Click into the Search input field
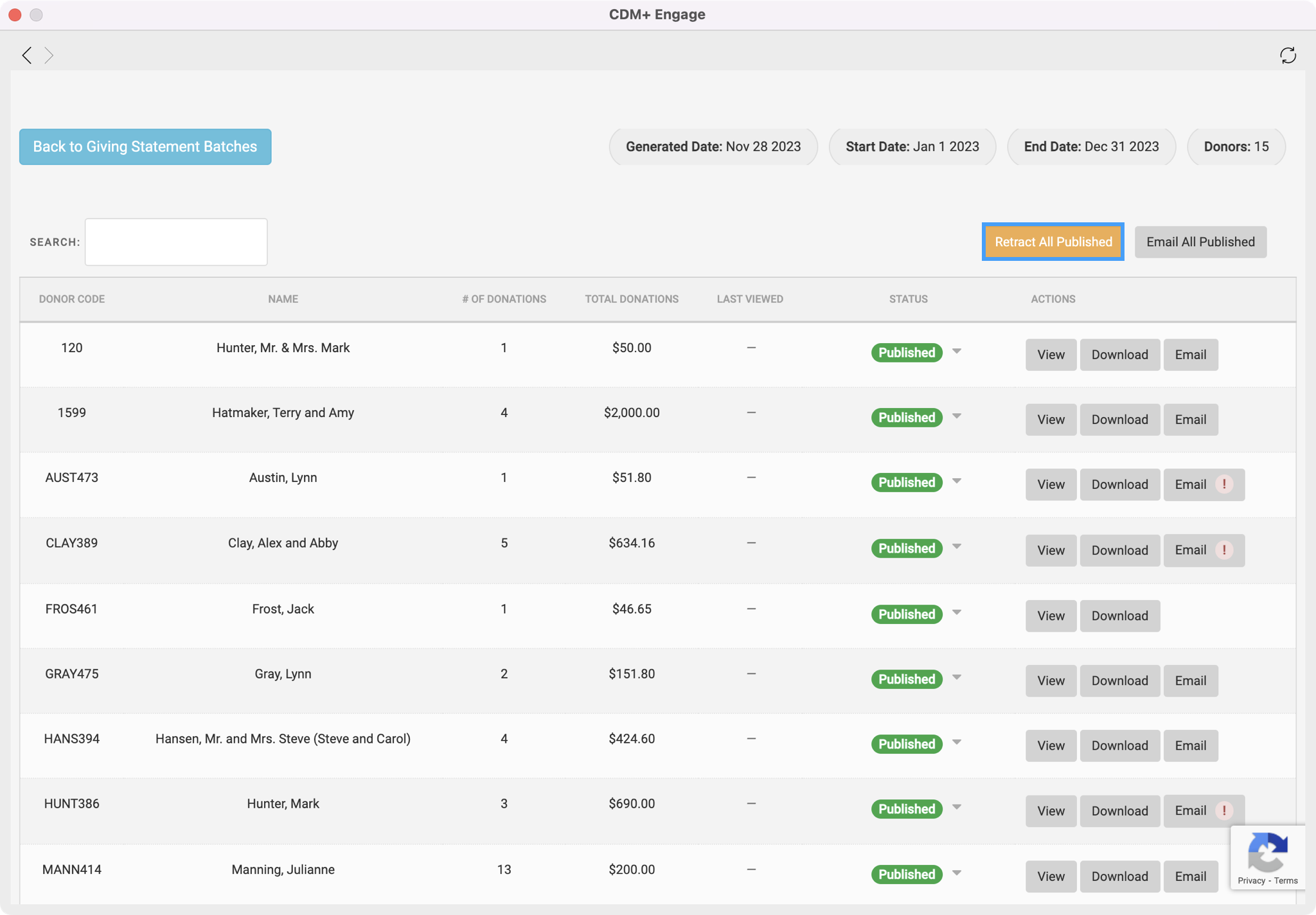This screenshot has width=1316, height=915. [x=176, y=242]
